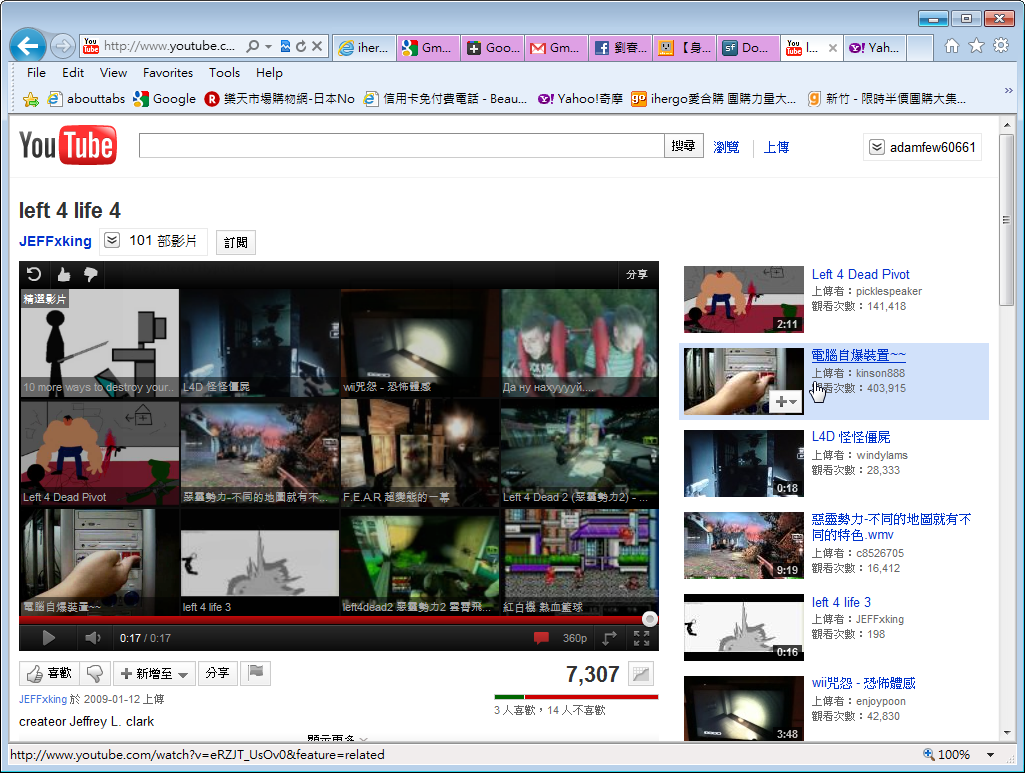Open the browser Tools gear icon

tap(1001, 46)
